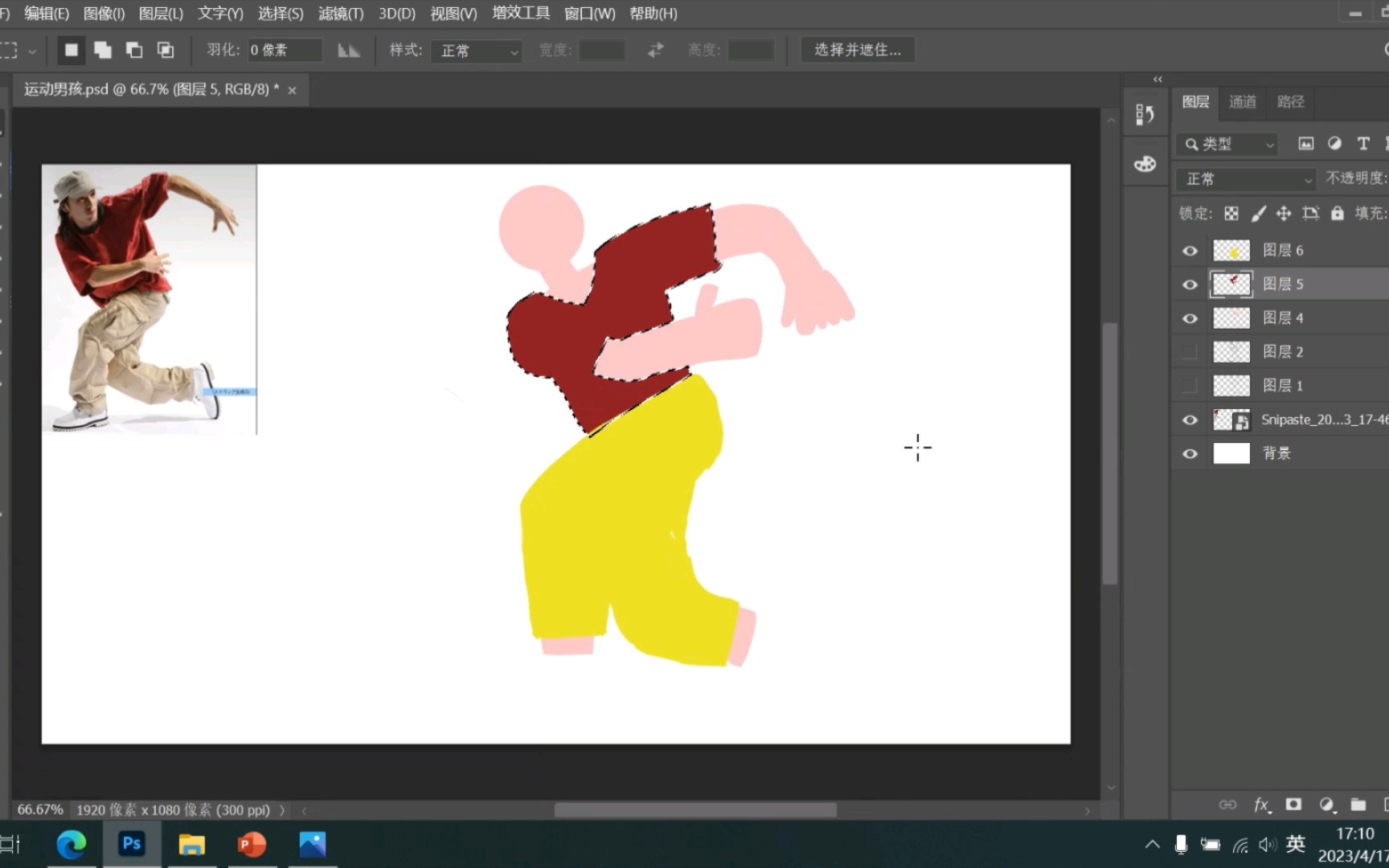The width and height of the screenshot is (1389, 868).
Task: Close the 运动男孩.psd document tab
Action: (292, 90)
